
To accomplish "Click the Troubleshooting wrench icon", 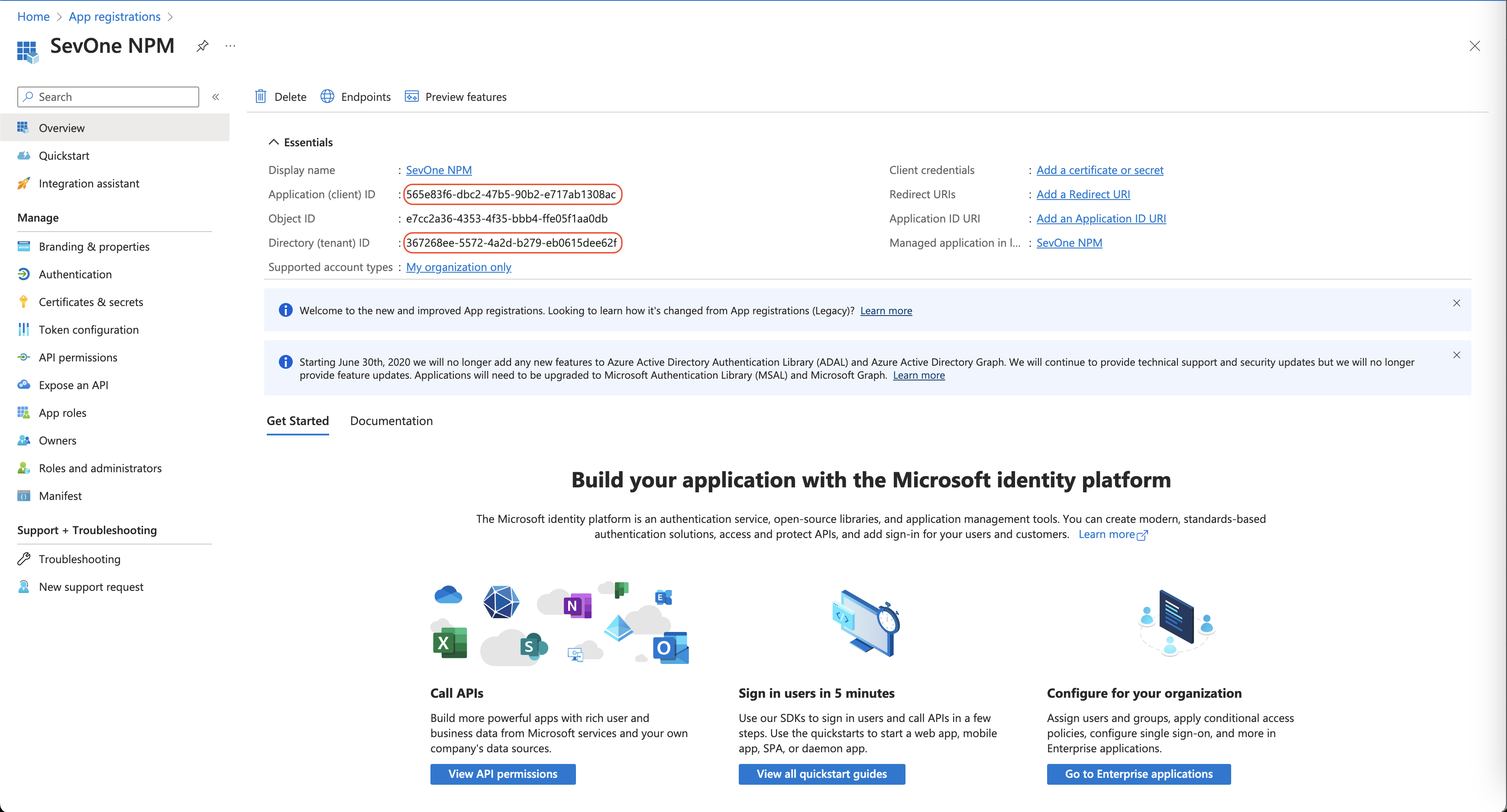I will 23,559.
